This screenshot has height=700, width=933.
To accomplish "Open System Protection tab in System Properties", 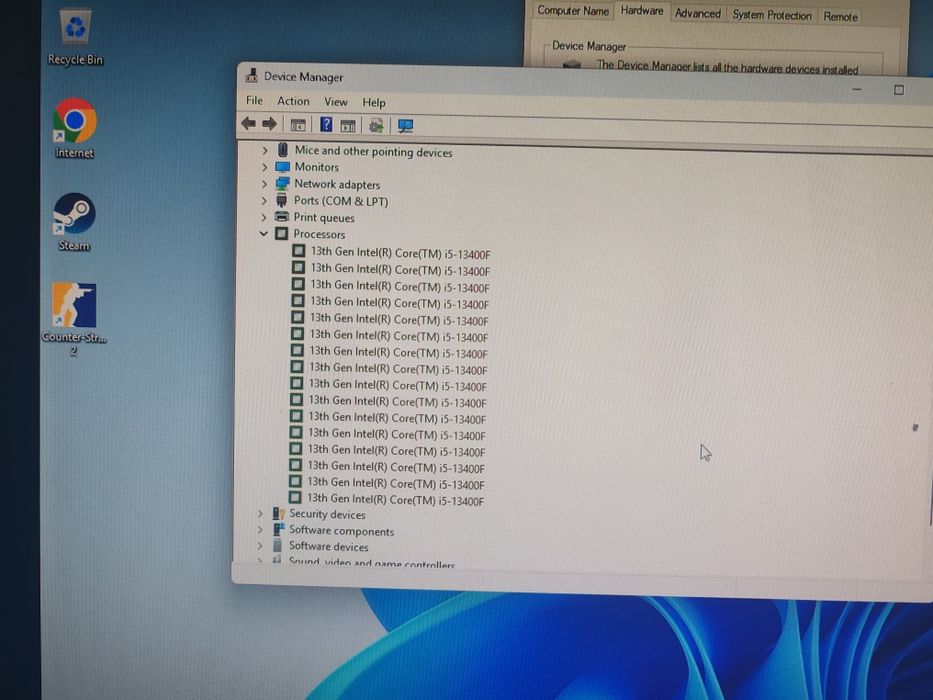I will tap(772, 15).
